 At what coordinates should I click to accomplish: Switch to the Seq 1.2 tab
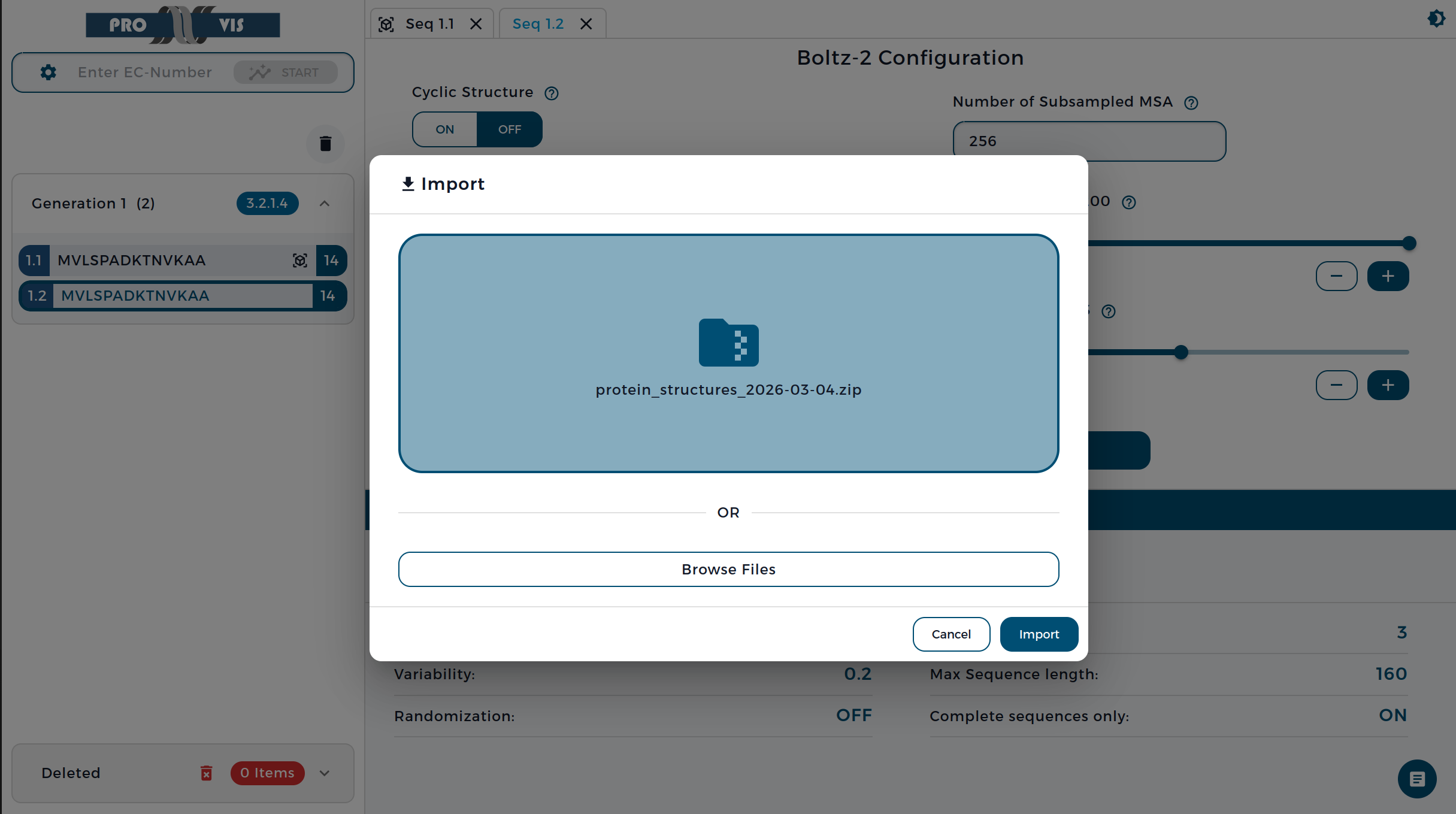tap(538, 24)
